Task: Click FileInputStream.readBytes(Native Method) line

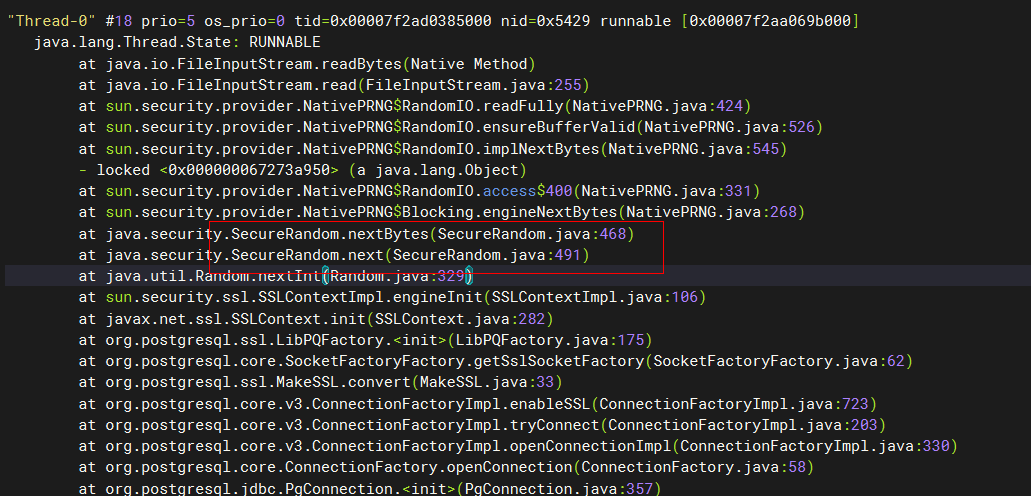Action: click(x=308, y=64)
